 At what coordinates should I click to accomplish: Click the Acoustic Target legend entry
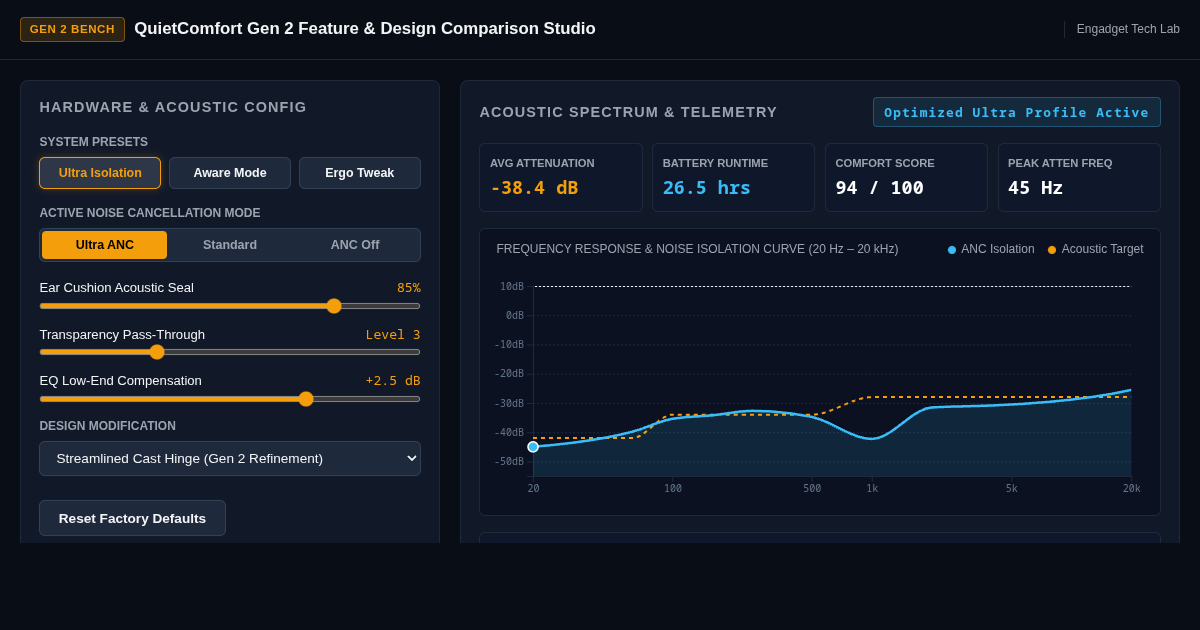(x=1095, y=249)
